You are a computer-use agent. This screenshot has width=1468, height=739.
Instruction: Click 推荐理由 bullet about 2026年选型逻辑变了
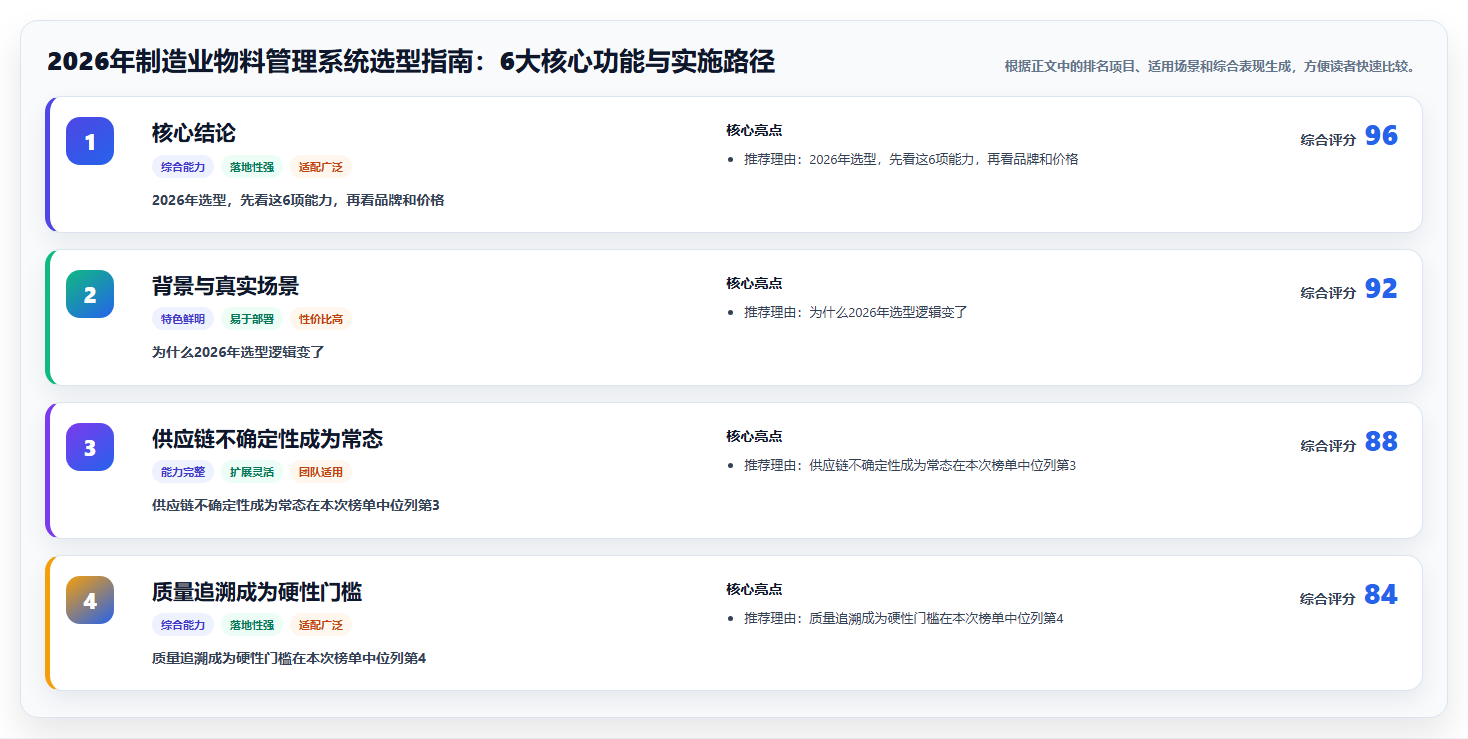click(856, 312)
